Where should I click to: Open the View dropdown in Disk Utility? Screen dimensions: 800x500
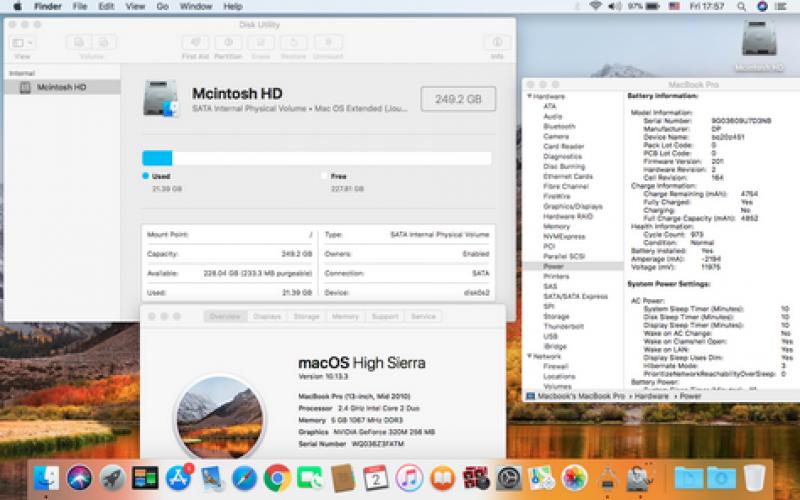point(22,43)
